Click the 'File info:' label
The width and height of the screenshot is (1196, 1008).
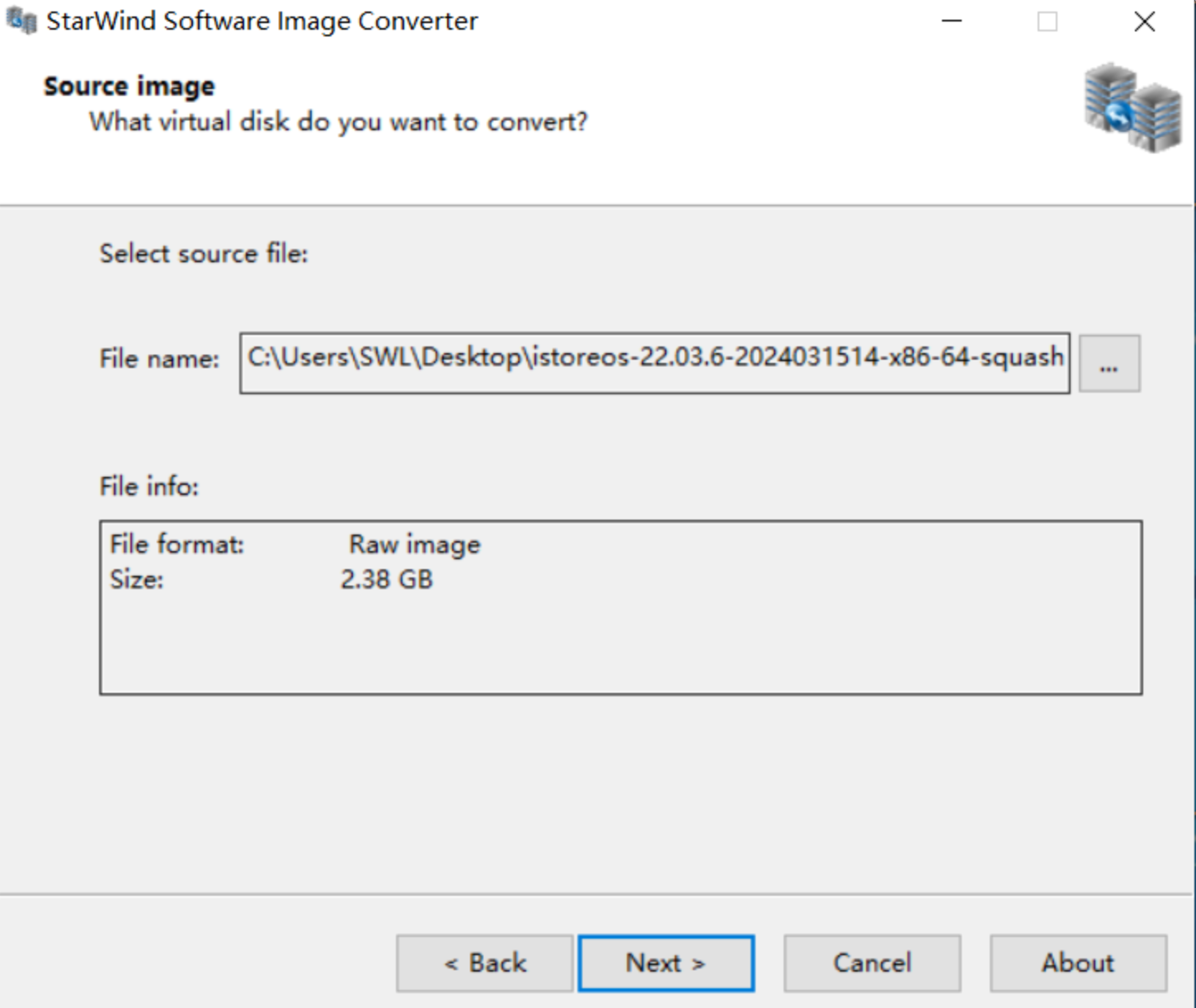pyautogui.click(x=149, y=487)
